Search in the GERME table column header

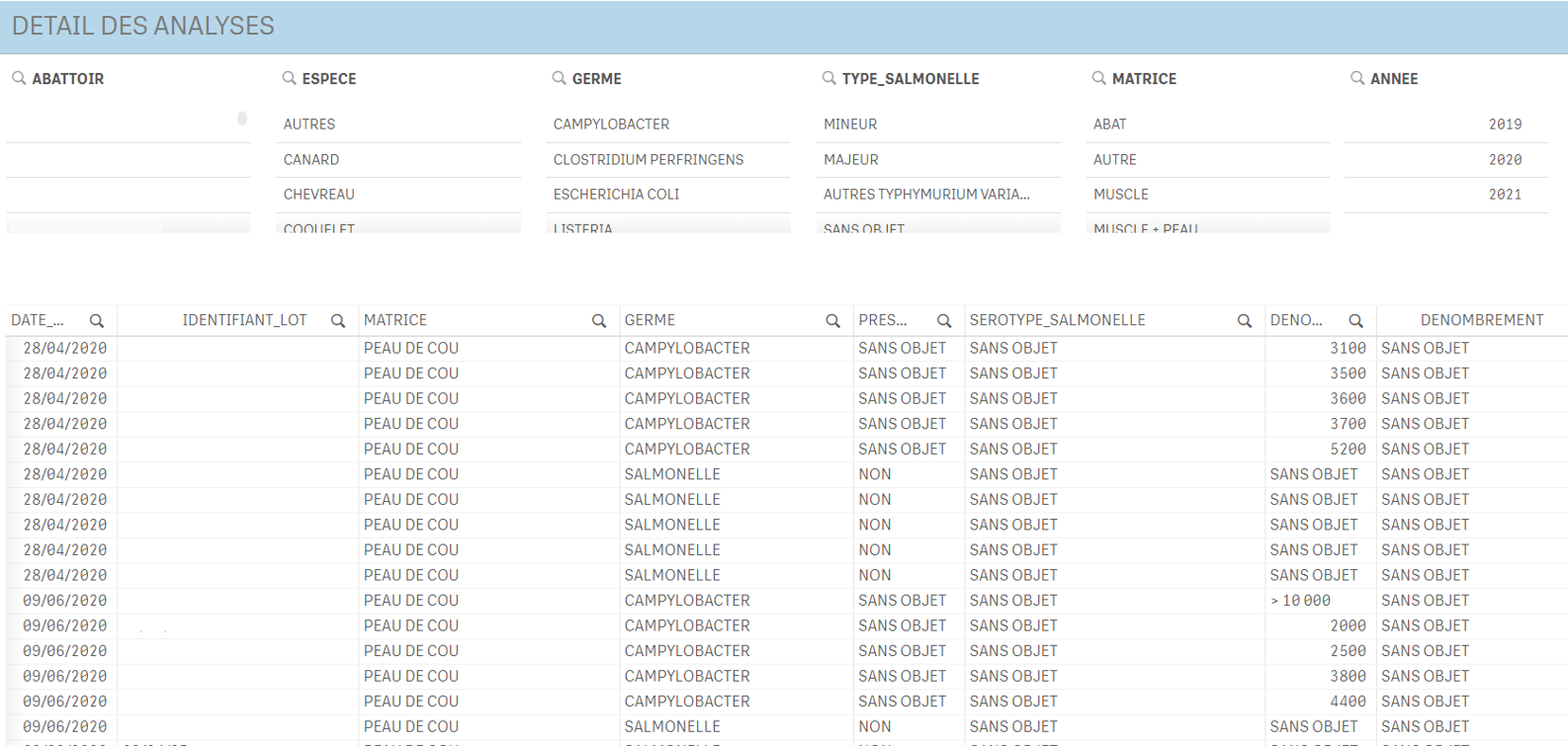832,321
